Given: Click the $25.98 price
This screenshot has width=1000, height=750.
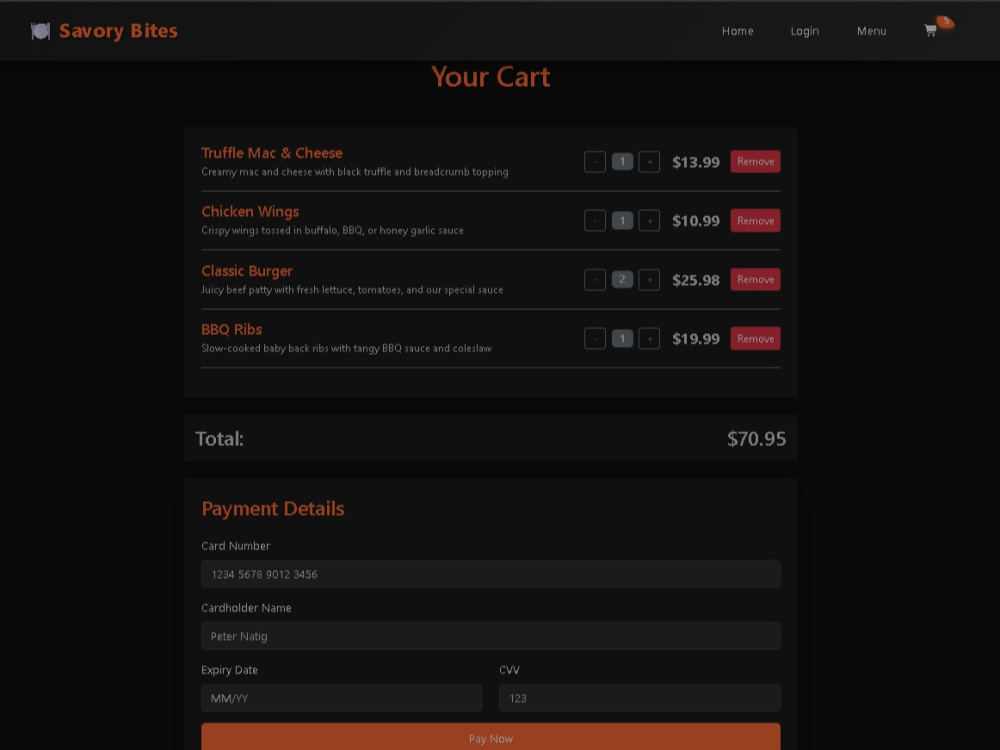Looking at the screenshot, I should click(x=696, y=280).
